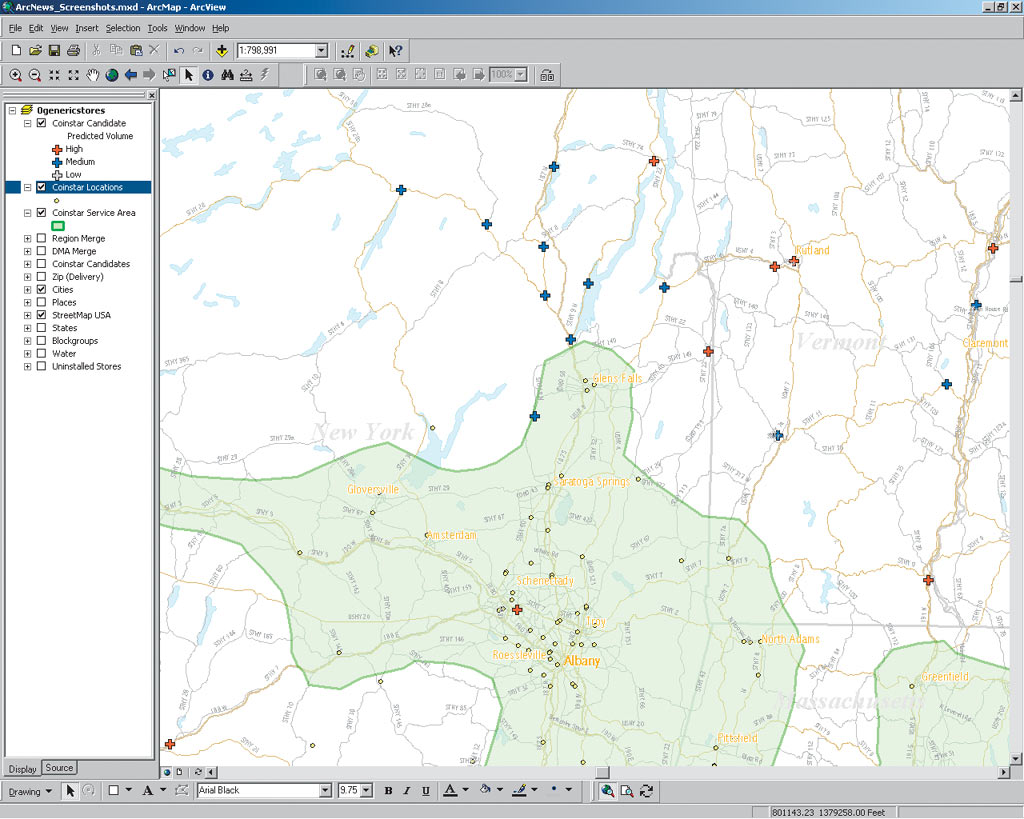Open the Find binoculars tool
The width and height of the screenshot is (1024, 819).
coord(227,75)
